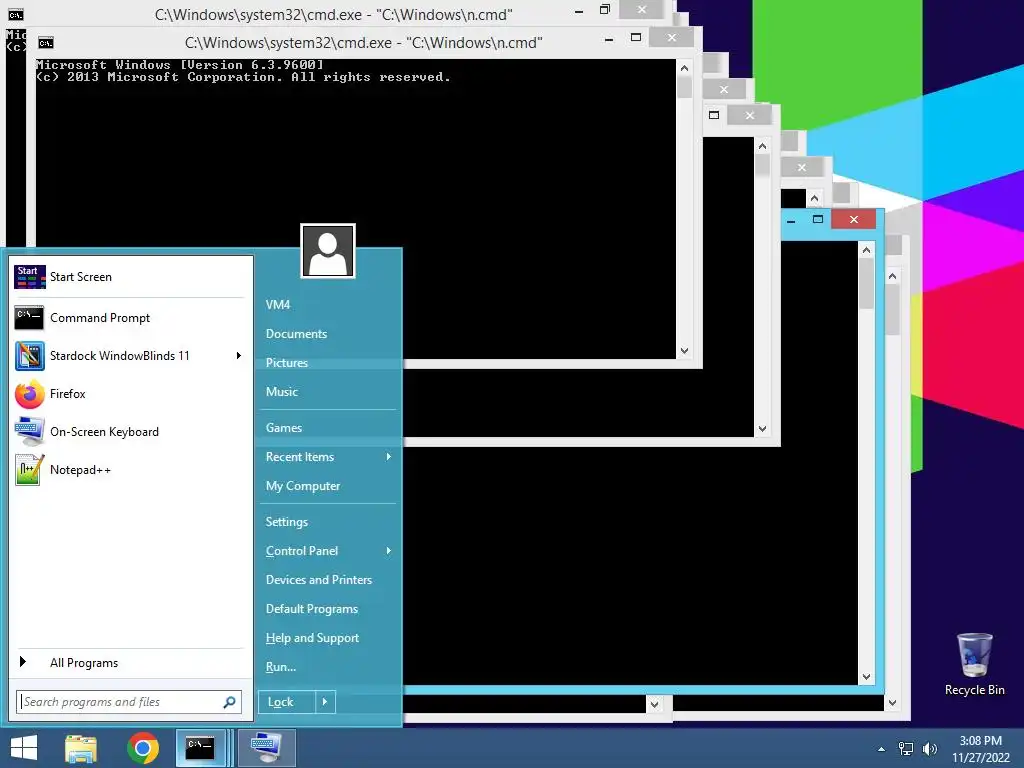Open the Recycle Bin on the desktop
The width and height of the screenshot is (1024, 768).
tap(974, 665)
